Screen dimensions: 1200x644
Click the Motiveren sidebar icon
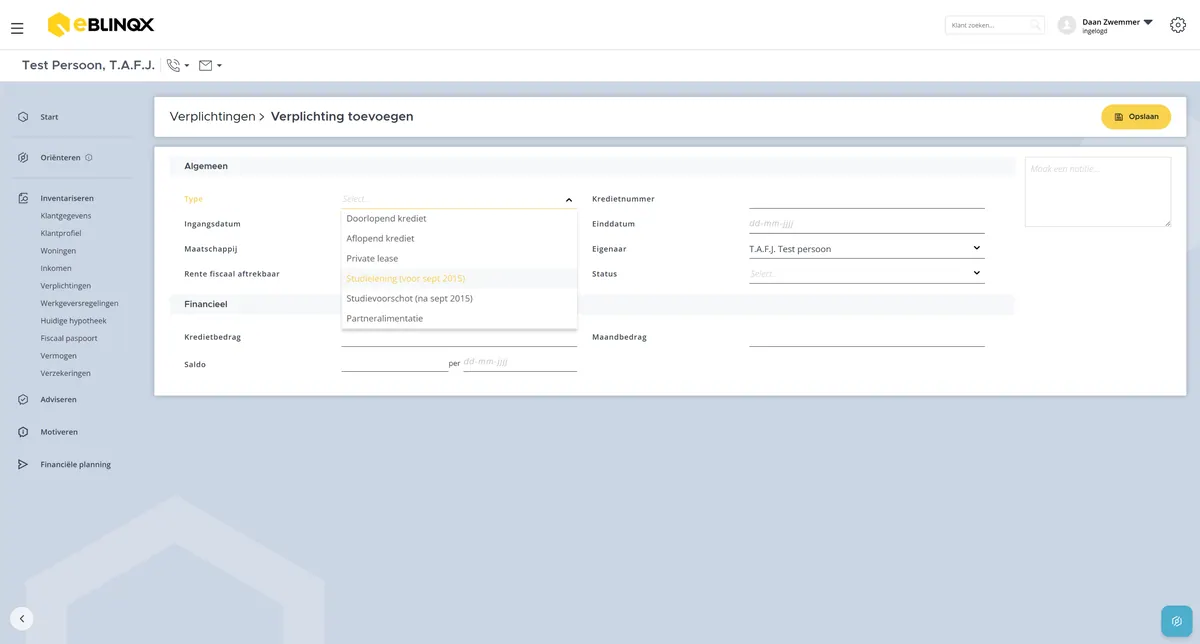click(x=23, y=432)
